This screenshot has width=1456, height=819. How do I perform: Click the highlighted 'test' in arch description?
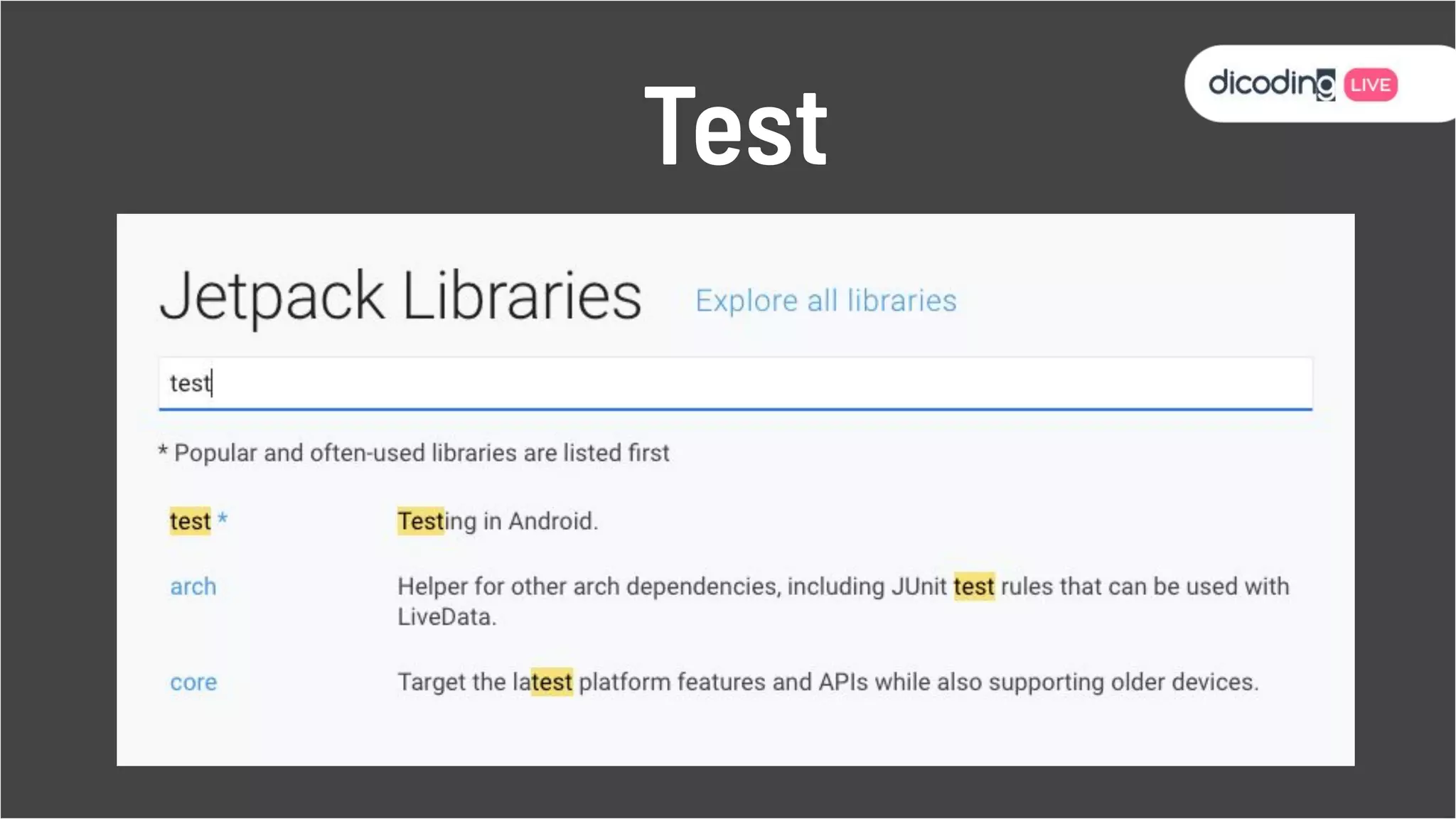point(973,587)
